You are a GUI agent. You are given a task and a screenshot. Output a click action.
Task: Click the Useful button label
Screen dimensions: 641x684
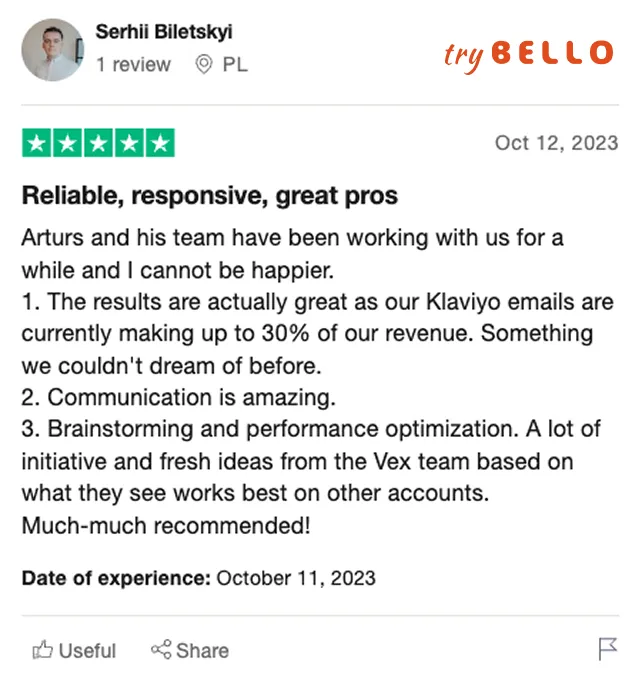pyautogui.click(x=87, y=650)
